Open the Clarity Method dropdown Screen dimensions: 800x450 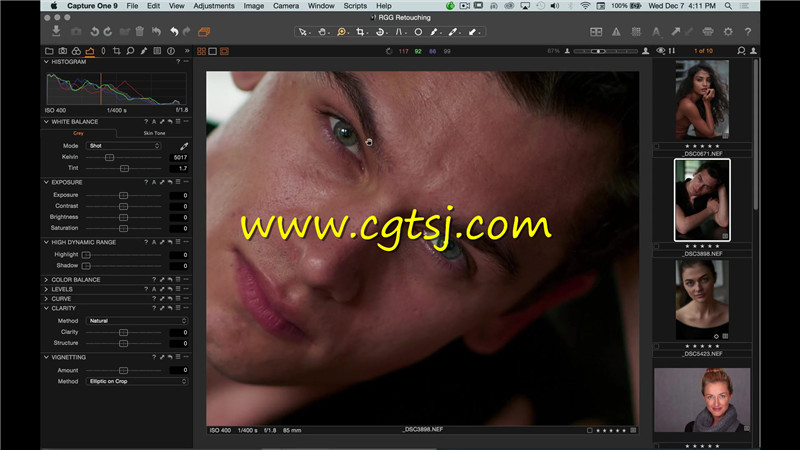pos(137,321)
